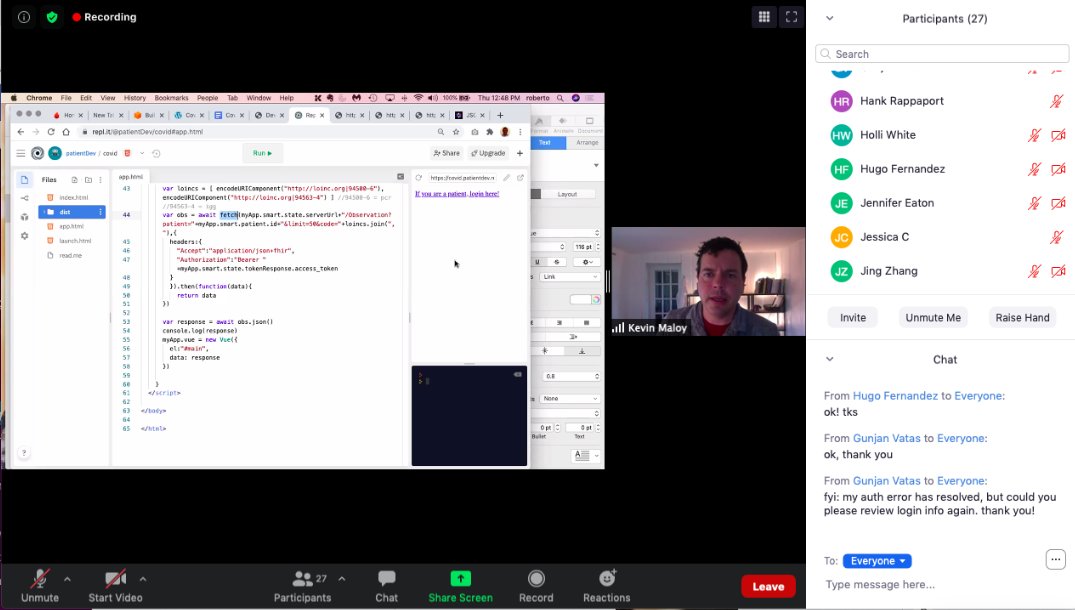Click Jing Zhang's video-off camera icon
The width and height of the screenshot is (1075, 610).
coord(1059,271)
